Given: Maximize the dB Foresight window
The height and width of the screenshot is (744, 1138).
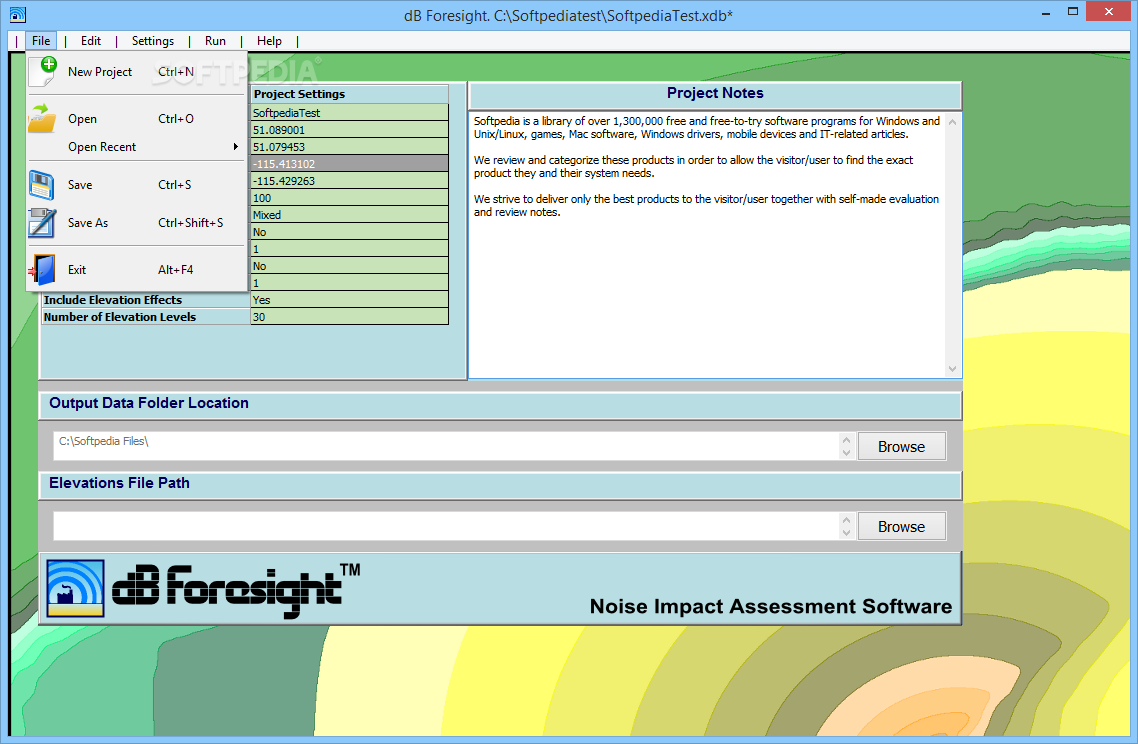Looking at the screenshot, I should (1073, 12).
